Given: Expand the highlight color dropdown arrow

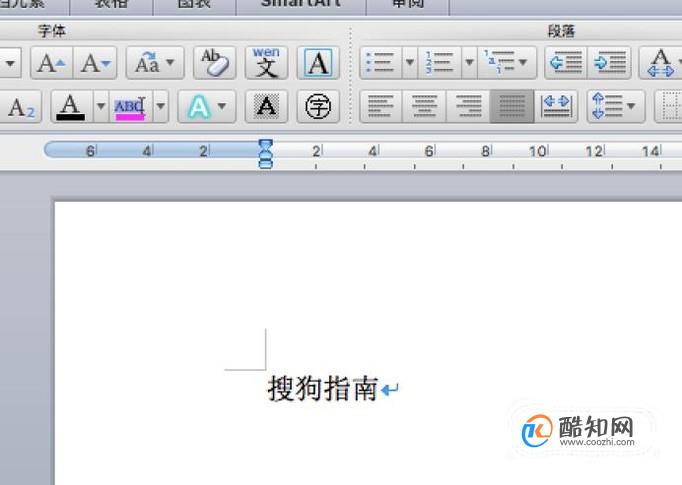Looking at the screenshot, I should click(160, 107).
